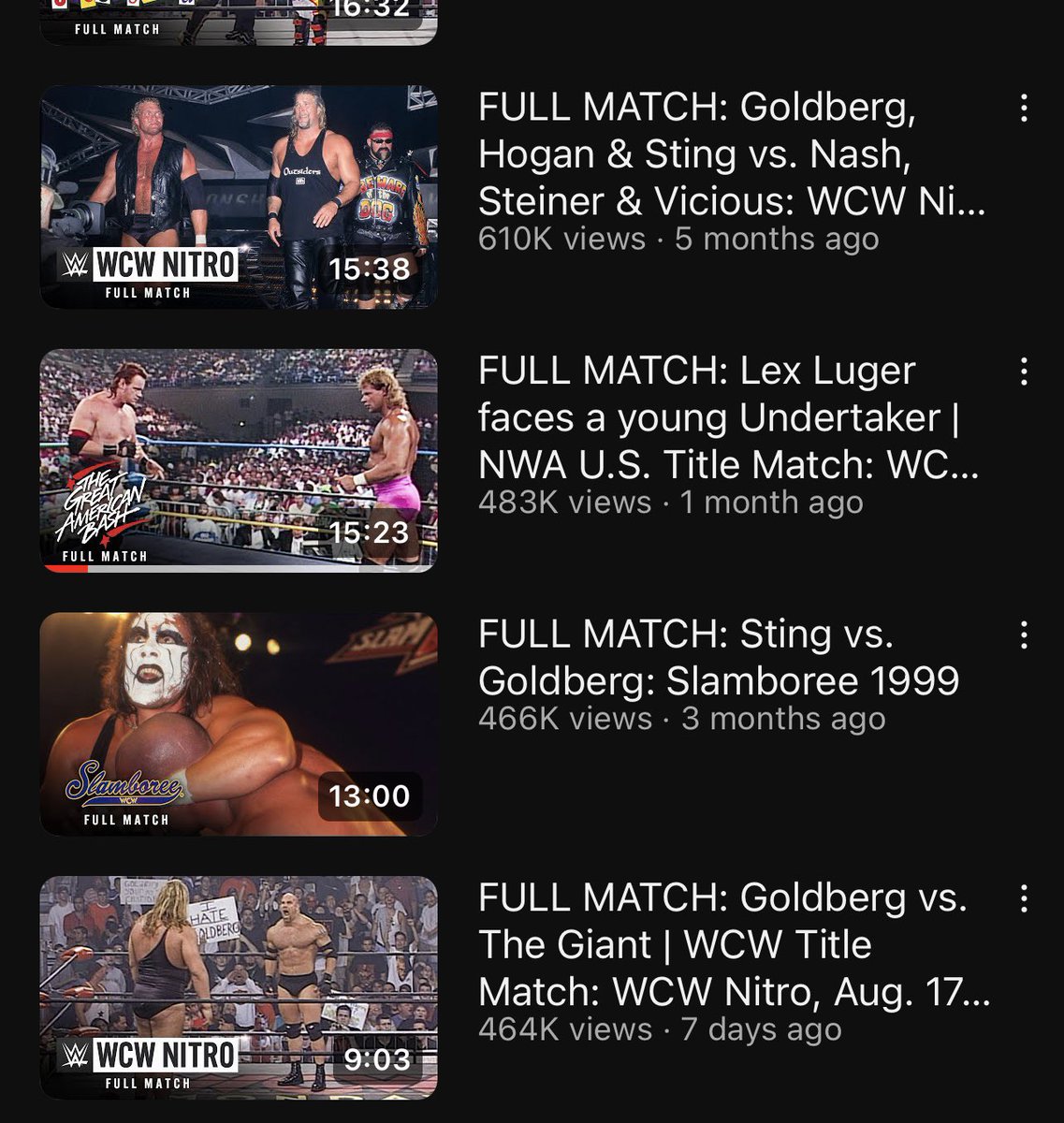Tap the WCW NITRO logo on the 15:38 thumbnail

click(148, 266)
